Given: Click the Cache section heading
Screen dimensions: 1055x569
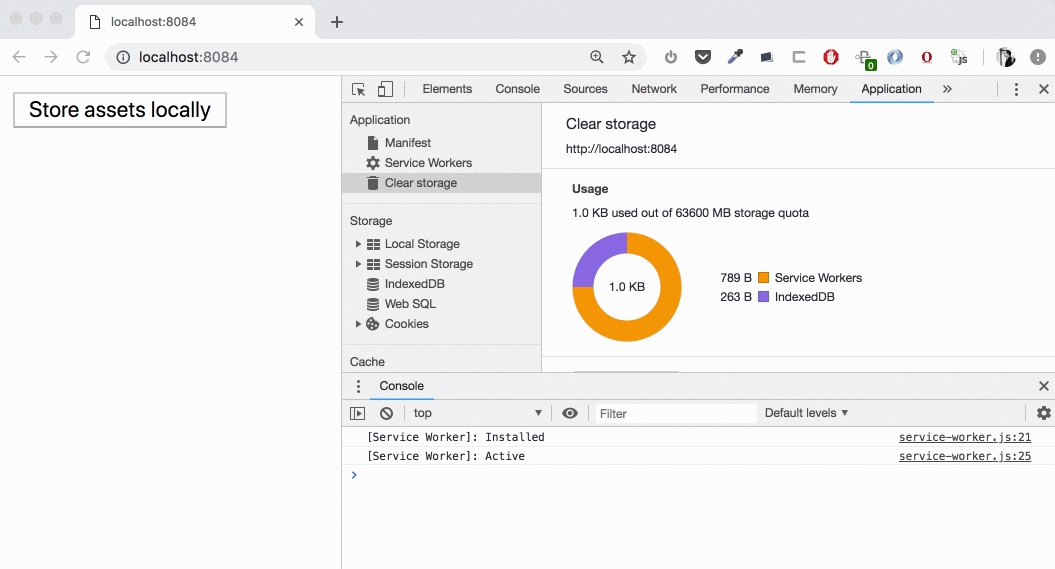Looking at the screenshot, I should coord(367,362).
